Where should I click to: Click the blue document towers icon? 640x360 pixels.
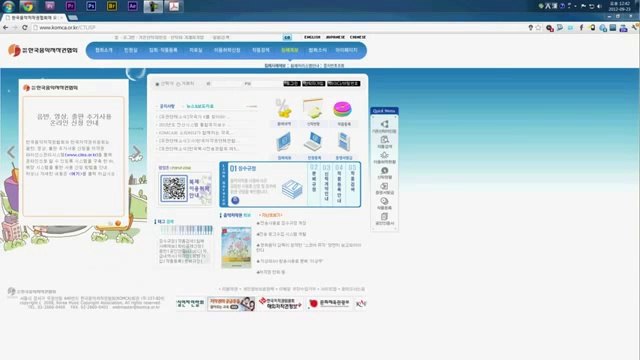click(343, 142)
